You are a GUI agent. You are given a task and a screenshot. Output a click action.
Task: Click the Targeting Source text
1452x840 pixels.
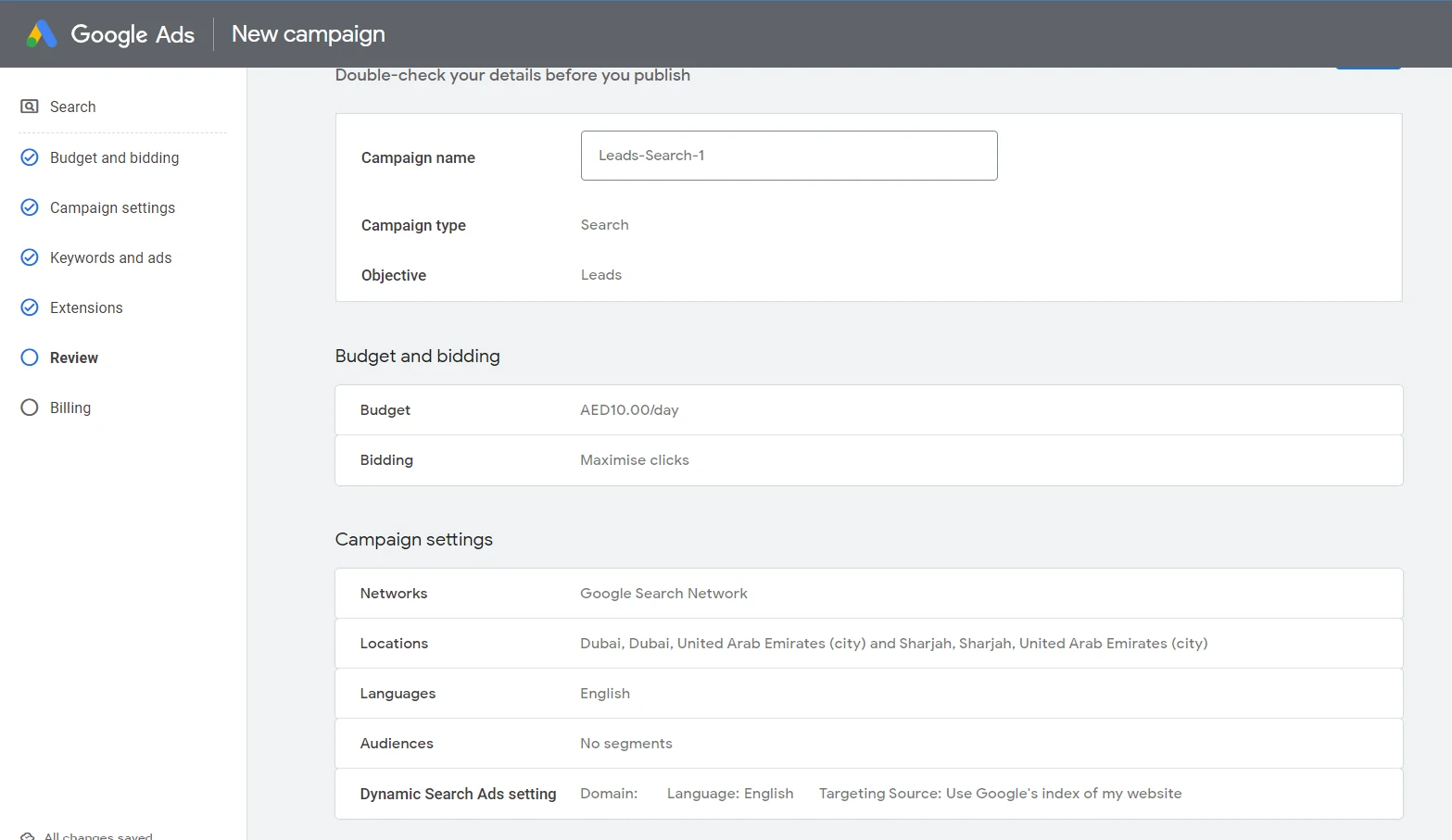[x=1000, y=794]
